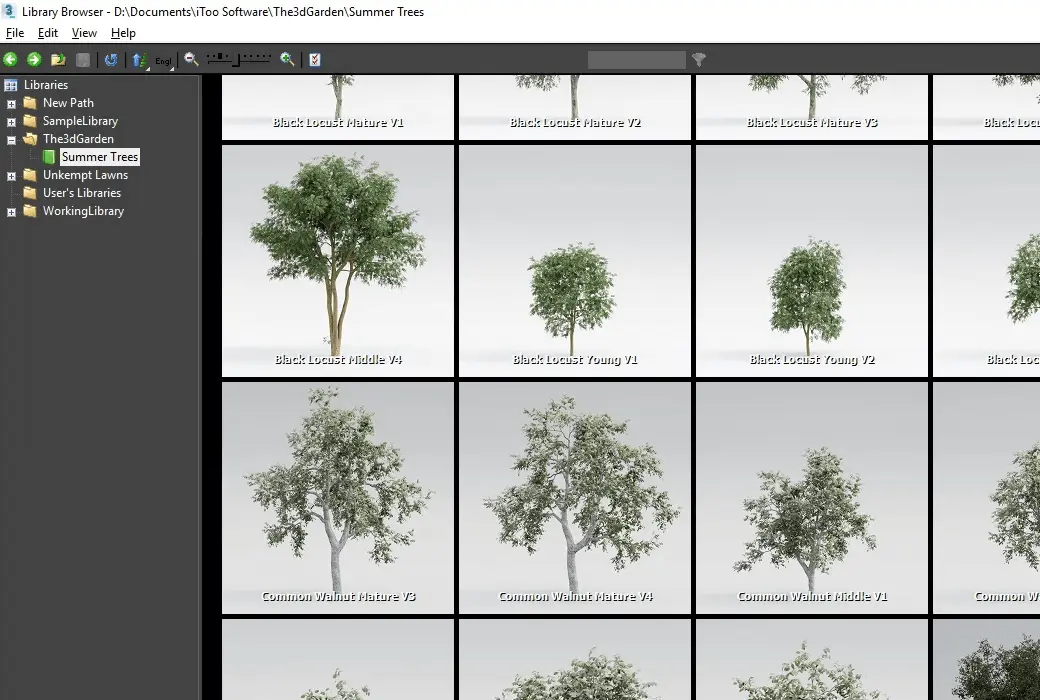Open the Engl language dropdown

163,61
